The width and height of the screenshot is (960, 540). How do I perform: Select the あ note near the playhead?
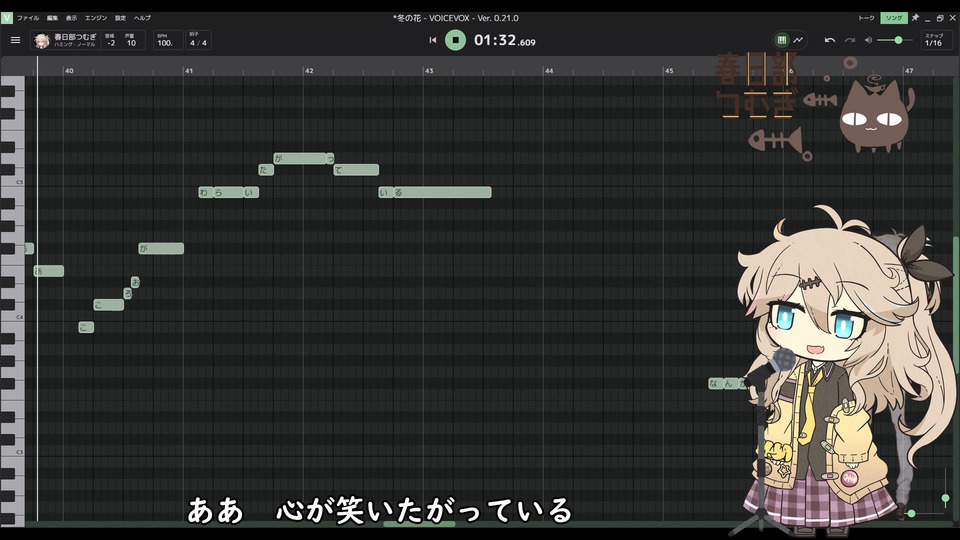pos(48,271)
